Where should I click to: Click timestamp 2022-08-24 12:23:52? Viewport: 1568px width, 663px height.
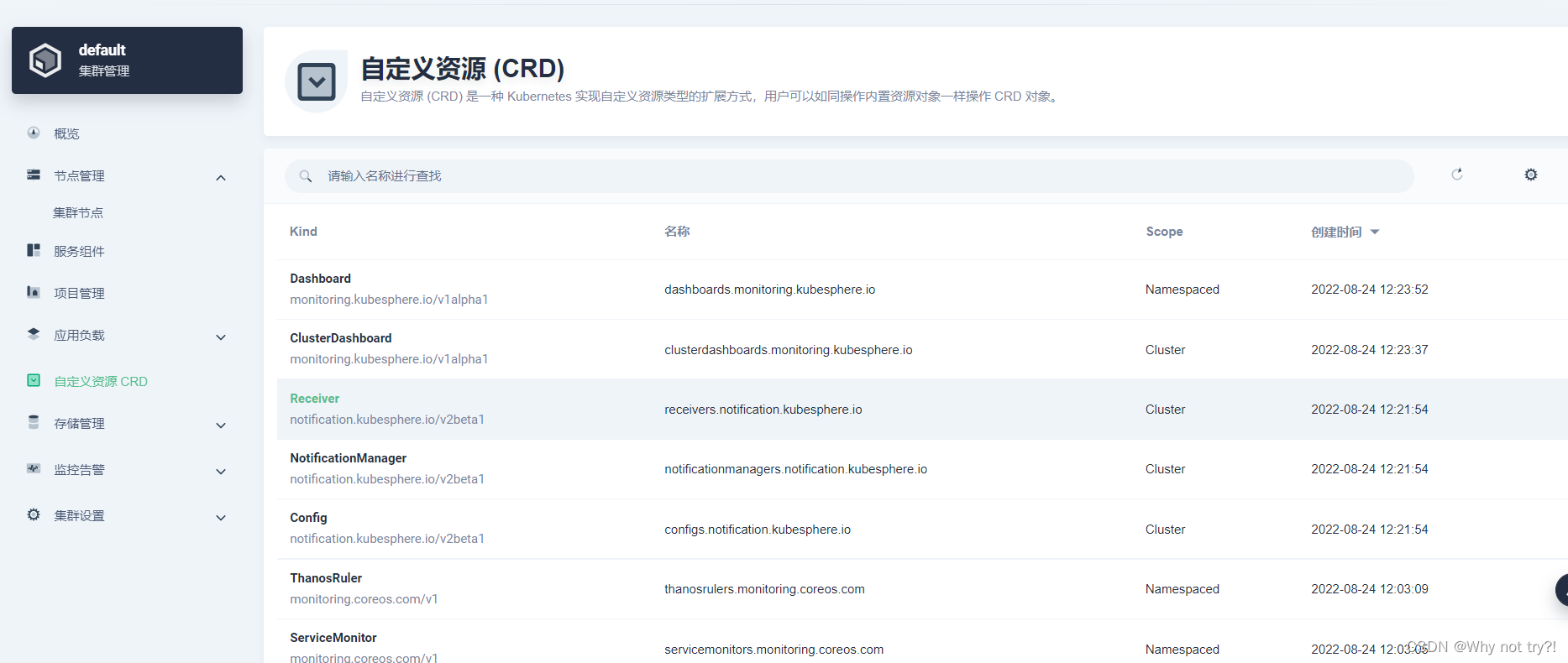pos(1370,290)
